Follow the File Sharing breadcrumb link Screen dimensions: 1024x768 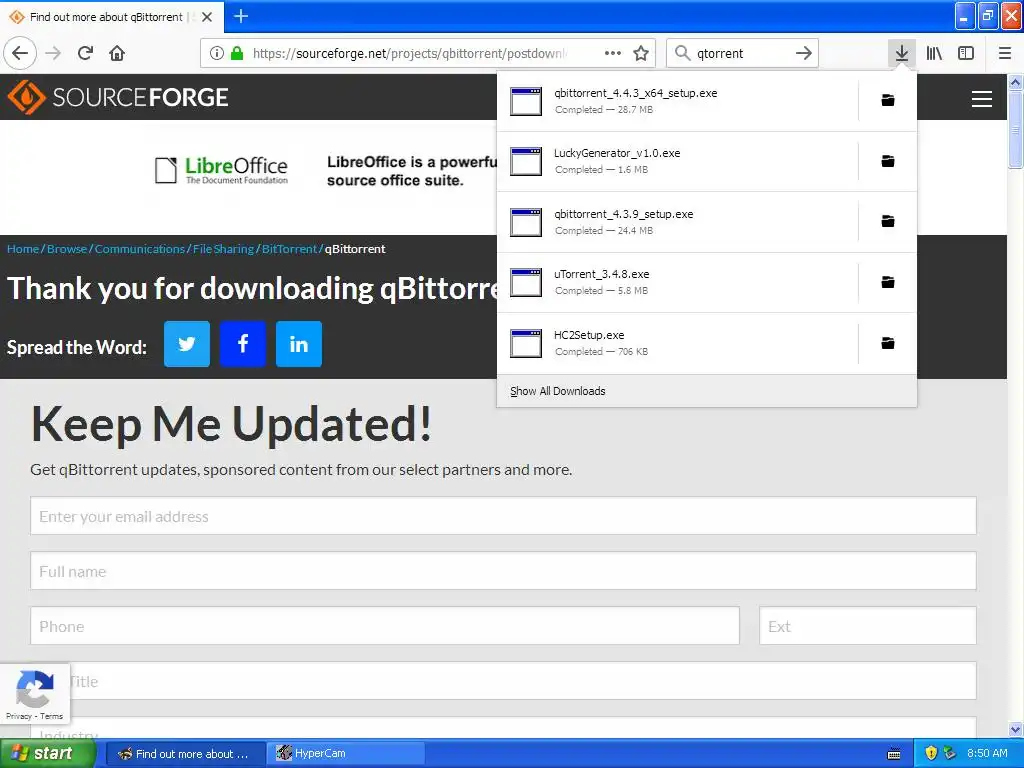(x=223, y=249)
